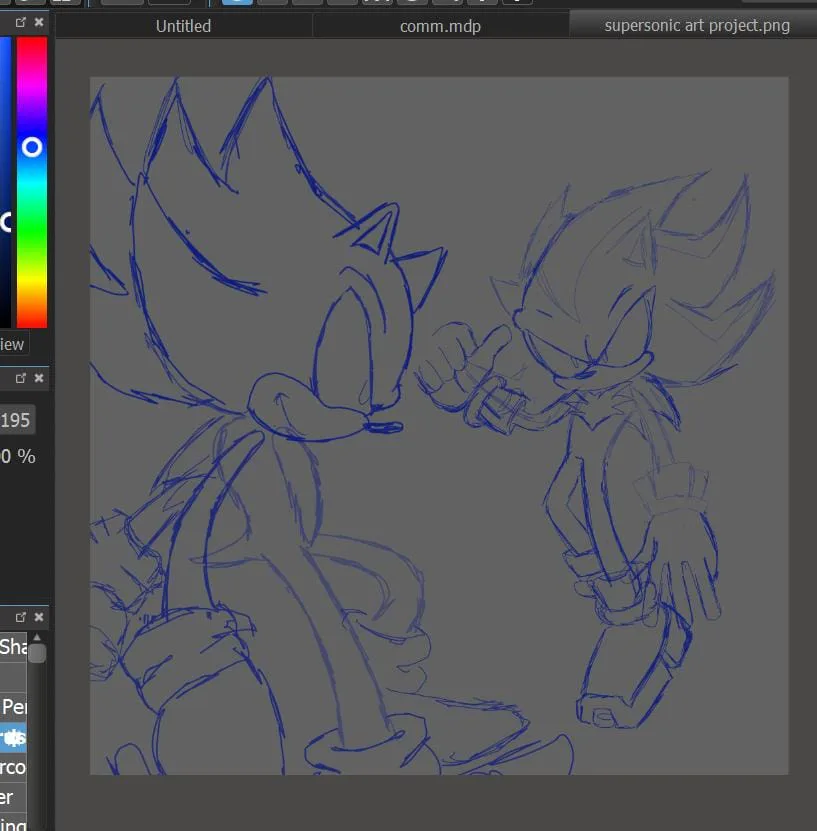Click the brush size field showing 195
817x831 pixels.
pos(16,420)
